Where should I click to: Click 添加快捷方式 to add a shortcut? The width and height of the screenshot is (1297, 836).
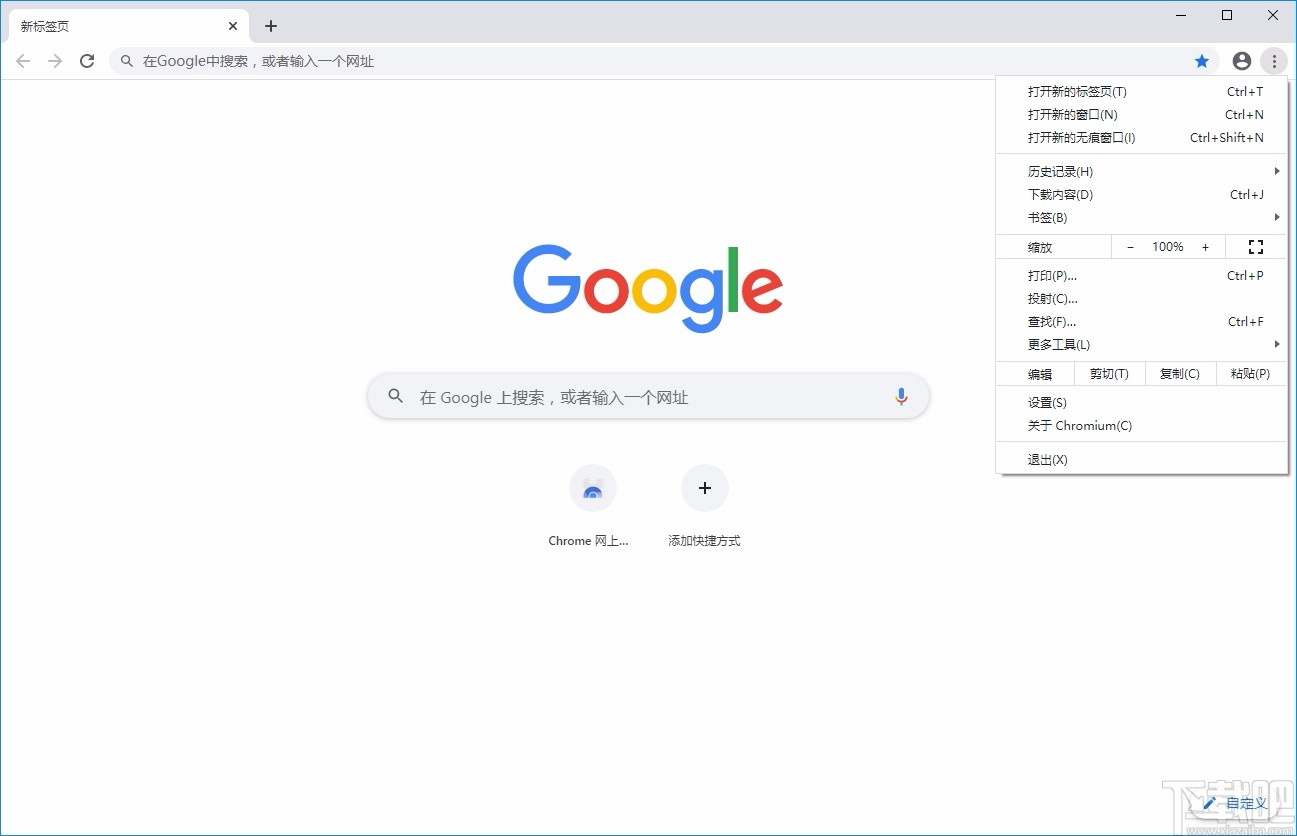click(704, 488)
